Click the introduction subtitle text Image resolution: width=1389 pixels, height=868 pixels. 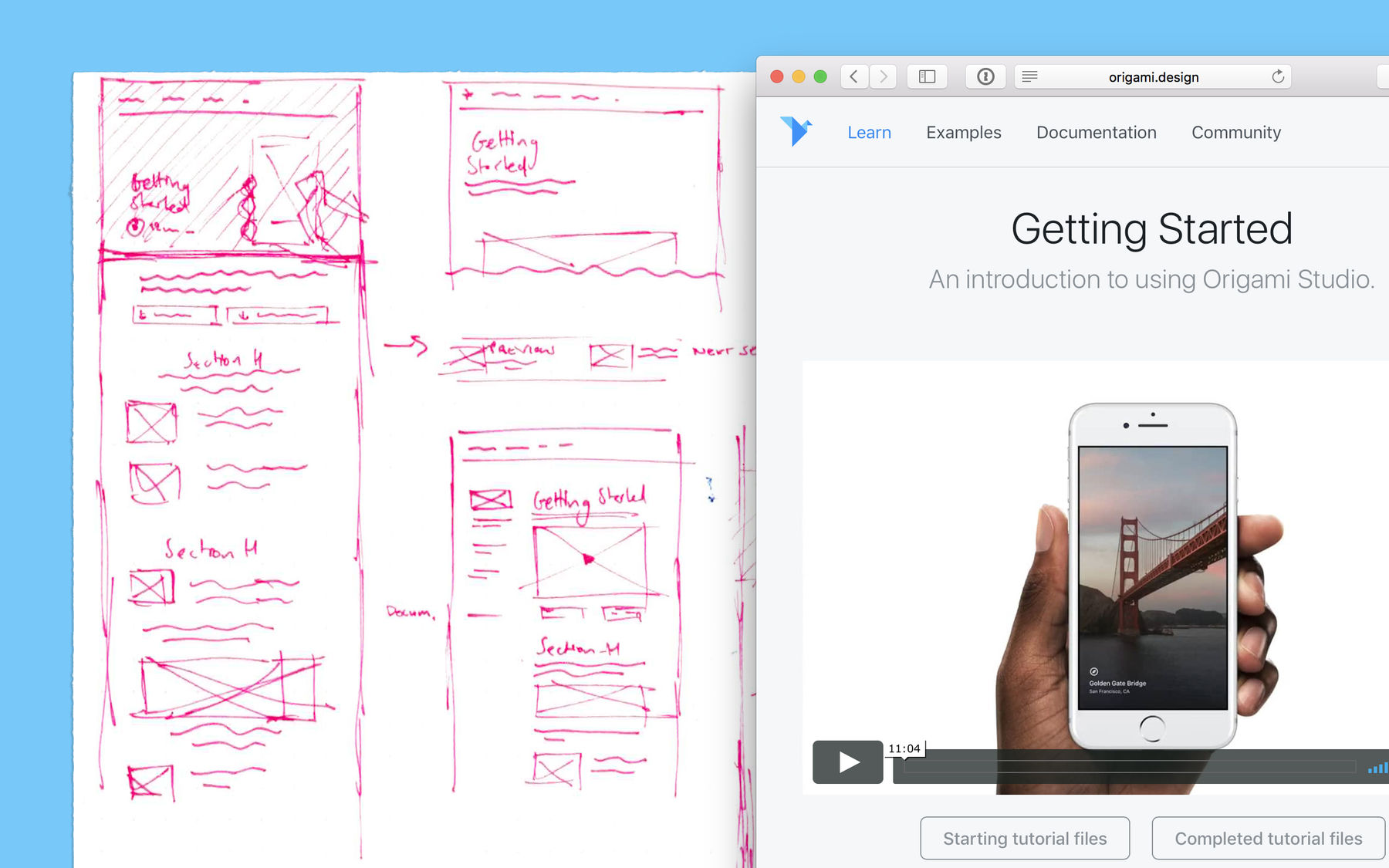(x=1151, y=279)
